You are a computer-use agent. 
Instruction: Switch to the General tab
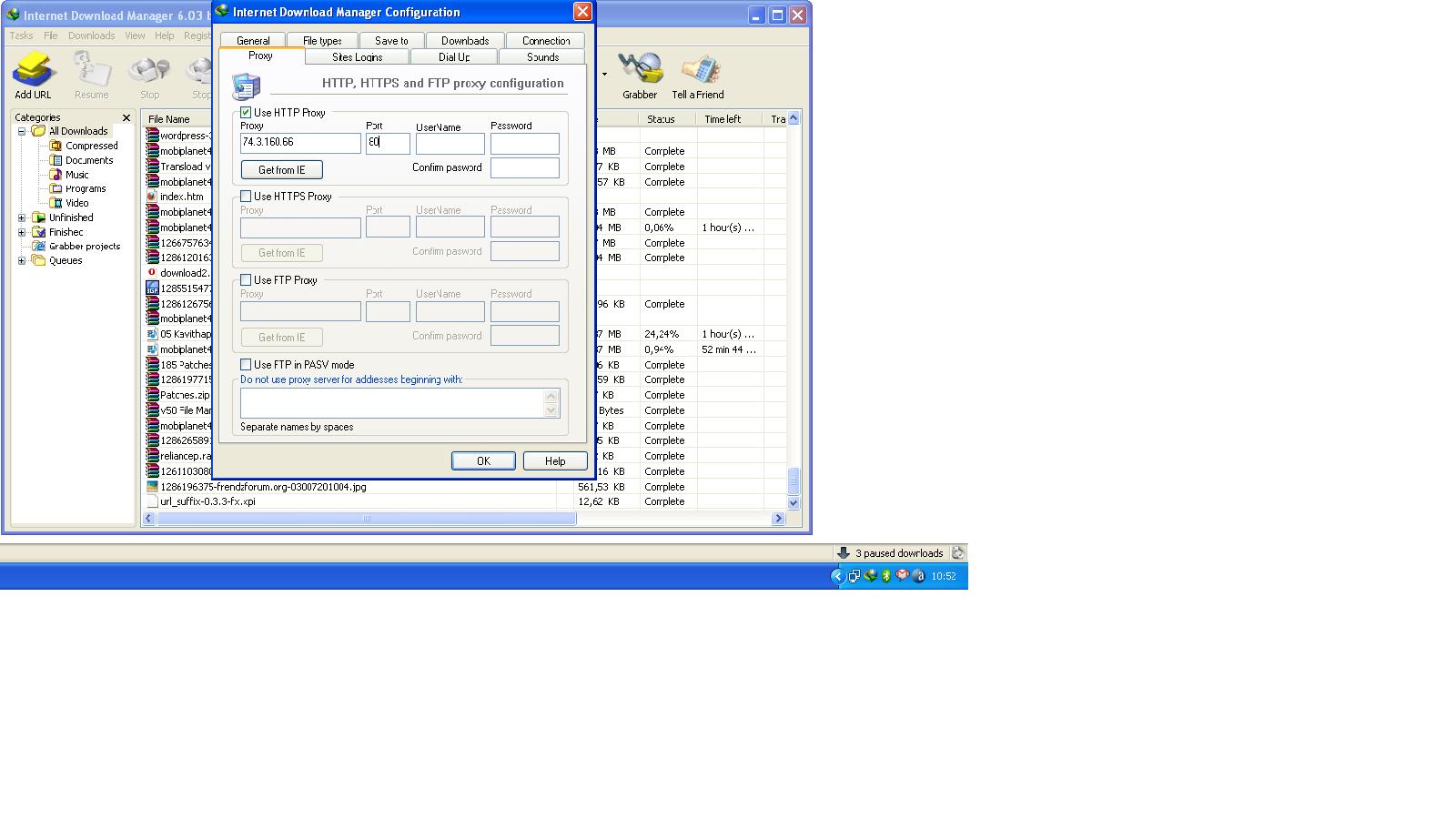click(253, 40)
